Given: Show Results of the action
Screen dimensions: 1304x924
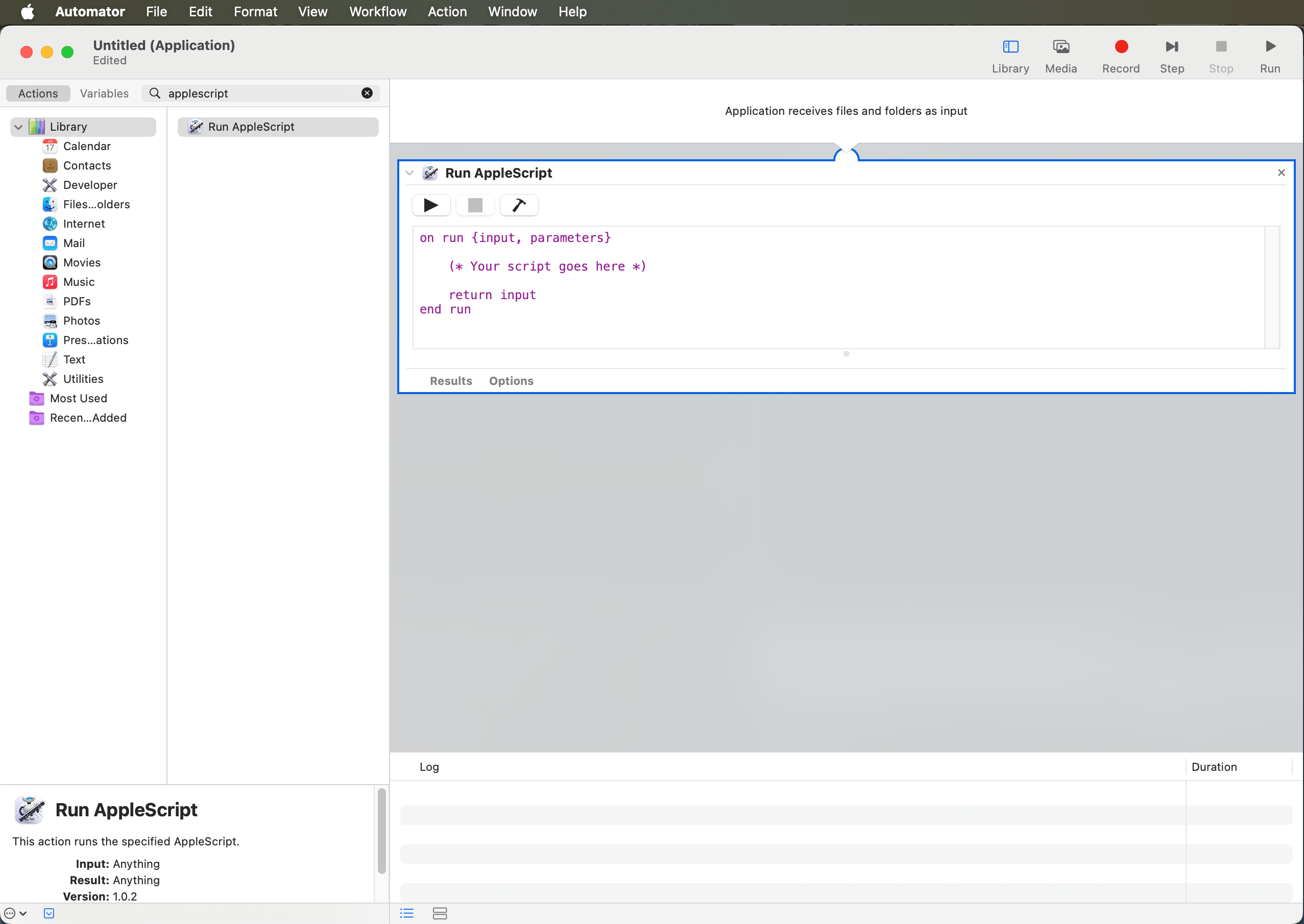Looking at the screenshot, I should pyautogui.click(x=451, y=380).
